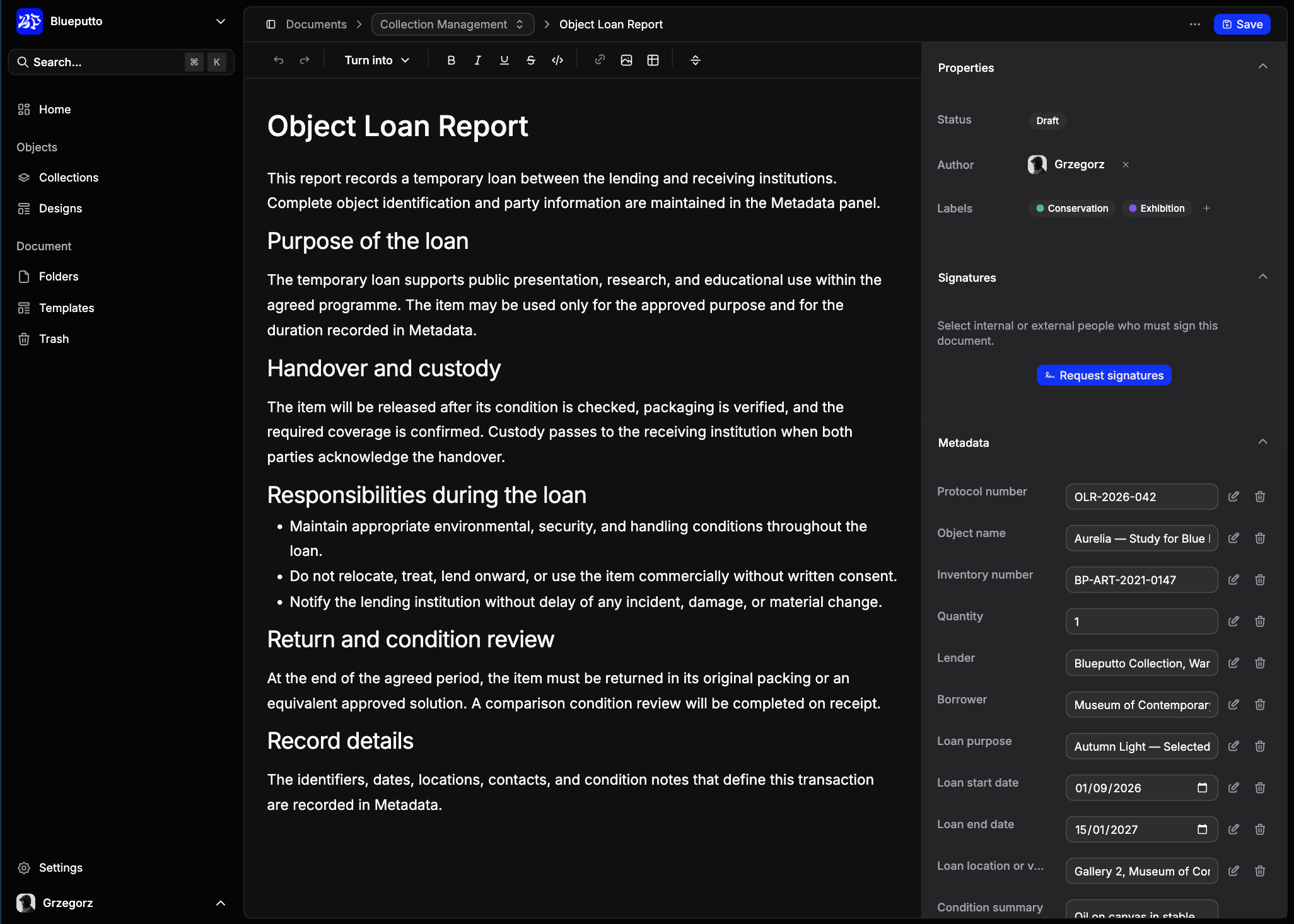Viewport: 1294px width, 924px height.
Task: Open calendar picker for Loan end date
Action: point(1202,829)
